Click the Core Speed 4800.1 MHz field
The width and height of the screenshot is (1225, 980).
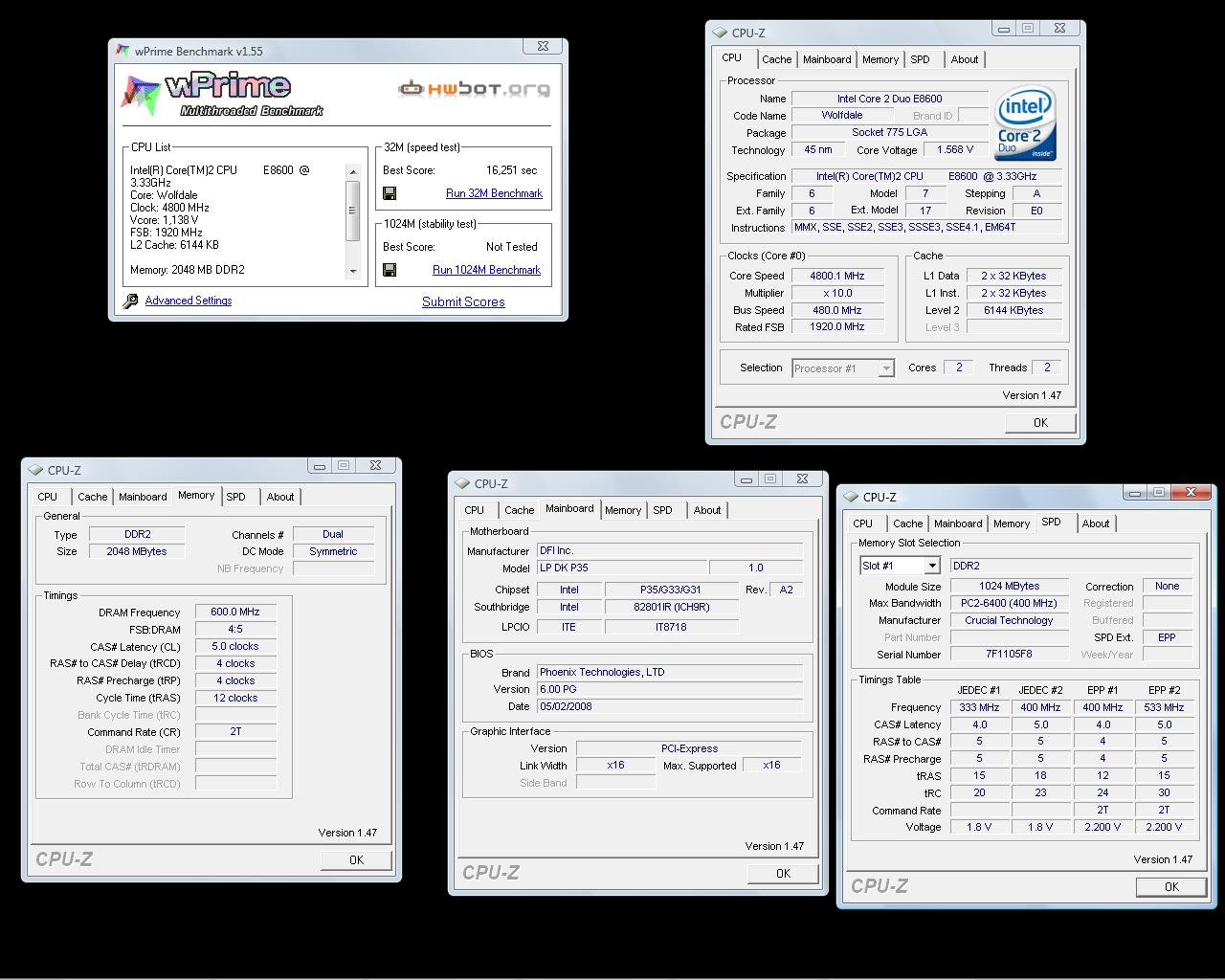[x=837, y=276]
